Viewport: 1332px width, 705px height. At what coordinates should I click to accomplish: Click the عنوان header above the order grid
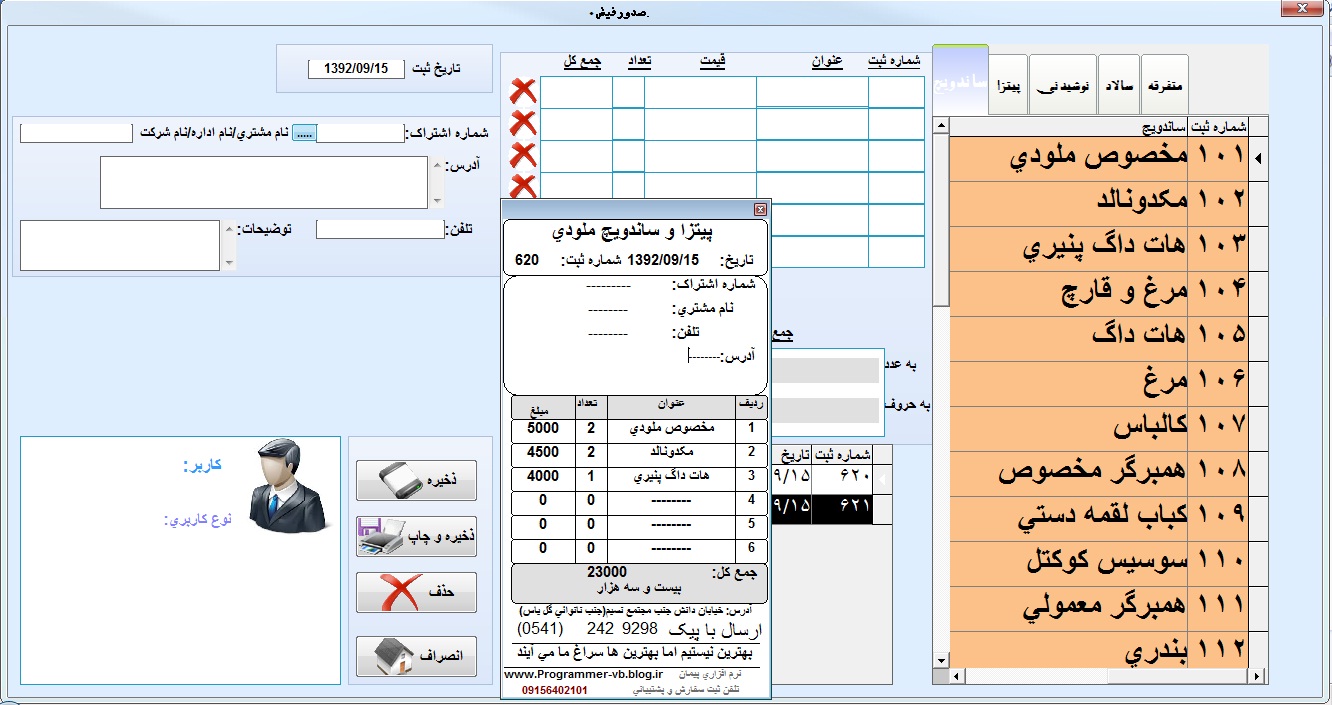pyautogui.click(x=827, y=61)
